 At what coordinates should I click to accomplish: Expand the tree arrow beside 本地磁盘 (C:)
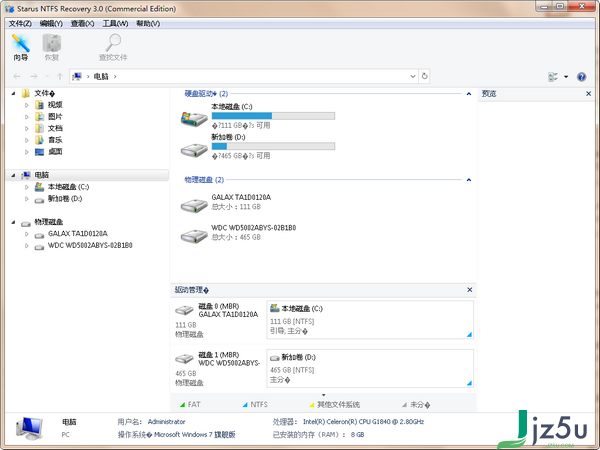point(26,187)
